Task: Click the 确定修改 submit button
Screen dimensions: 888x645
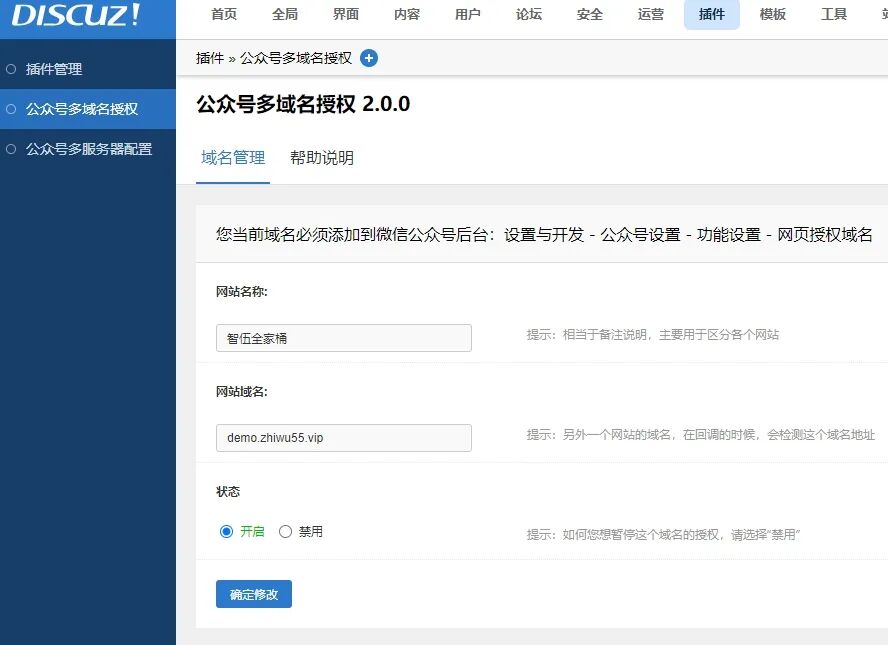Action: 253,593
